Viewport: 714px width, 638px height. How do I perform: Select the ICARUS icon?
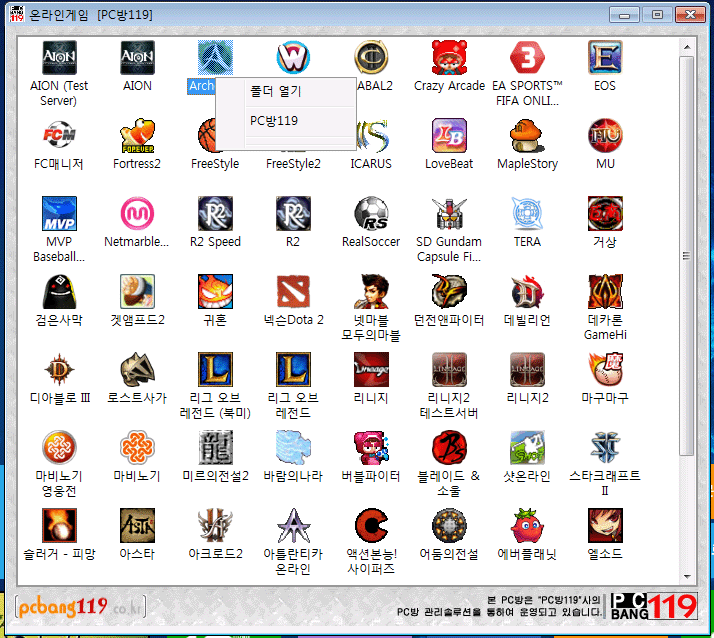373,136
